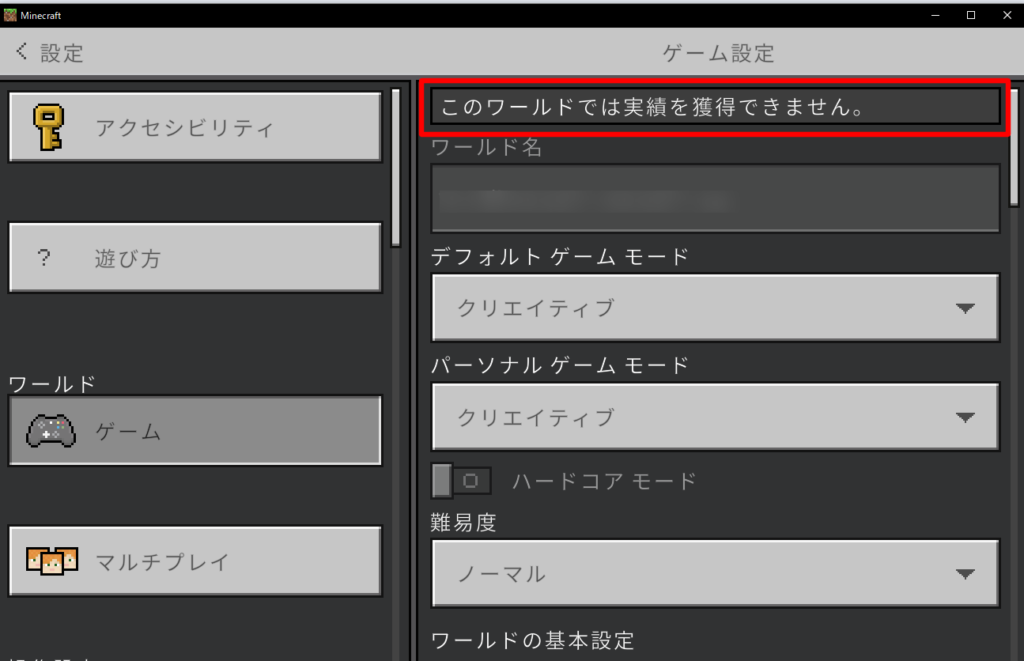The height and width of the screenshot is (661, 1024).
Task: Click the back arrow chevron next to 設定
Action: (x=22, y=52)
